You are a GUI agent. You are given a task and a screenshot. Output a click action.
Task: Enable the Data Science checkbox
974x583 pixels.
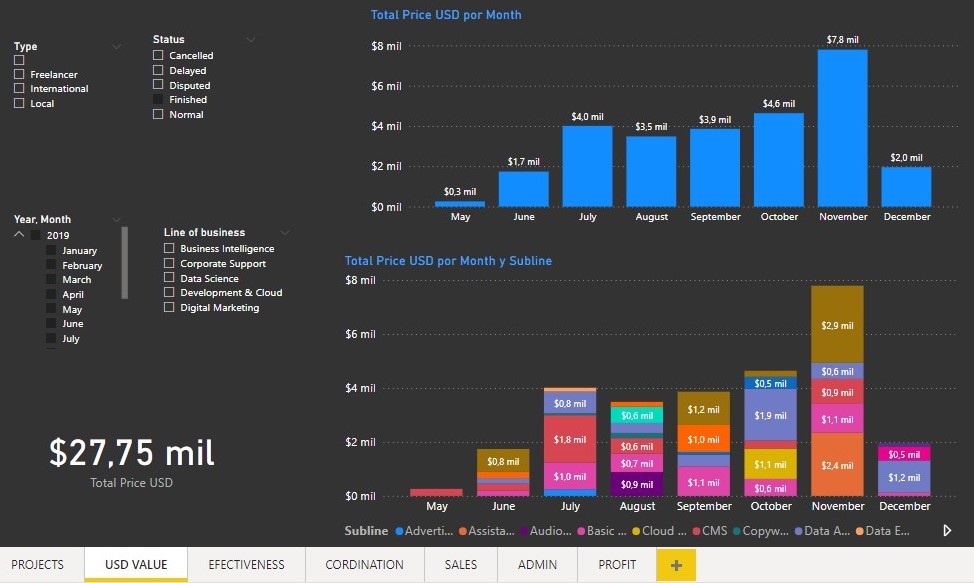click(169, 278)
